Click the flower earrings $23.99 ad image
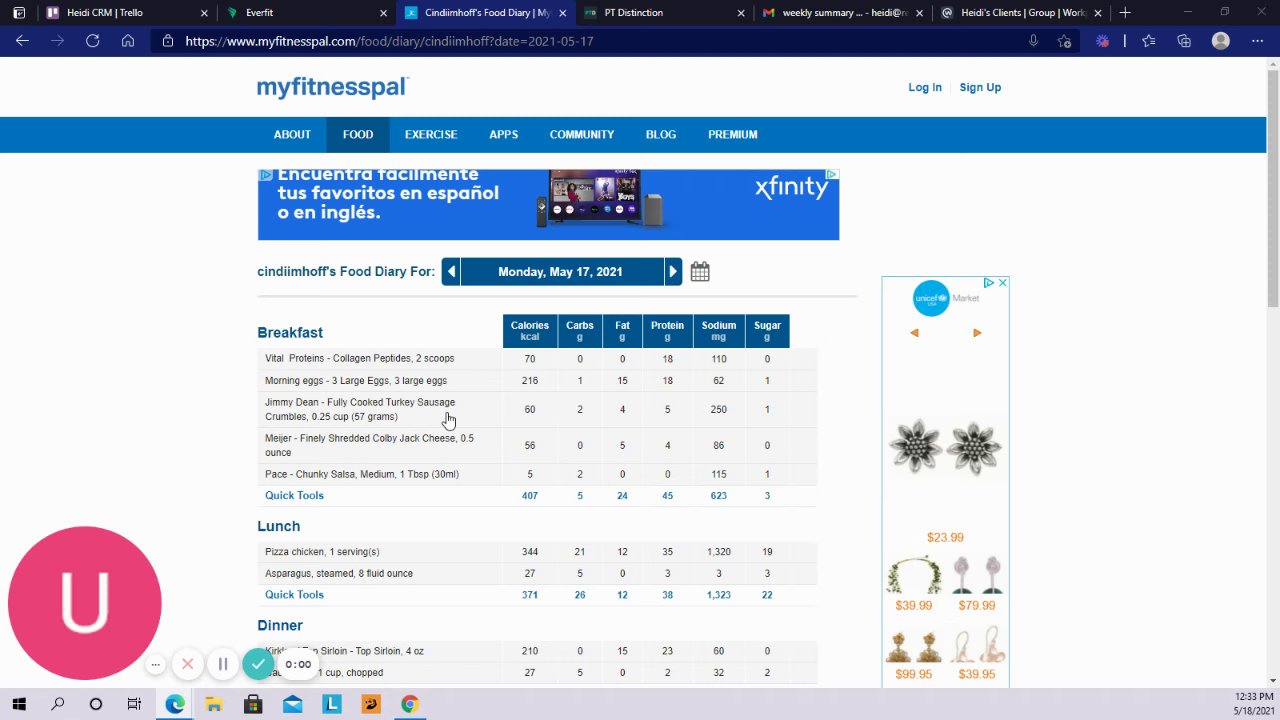Viewport: 1280px width, 720px height. pyautogui.click(x=945, y=447)
